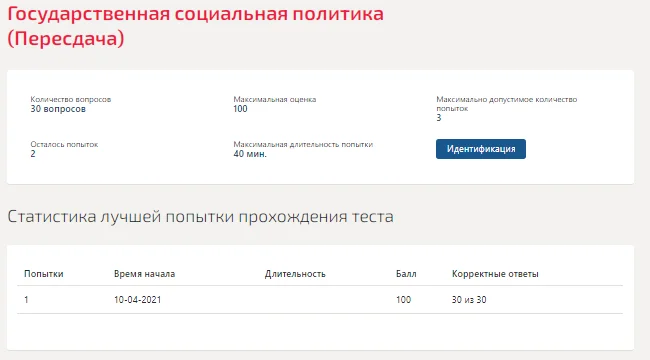Click the Количество вопросов label
Screen dimensions: 650x360
[x=70, y=100]
